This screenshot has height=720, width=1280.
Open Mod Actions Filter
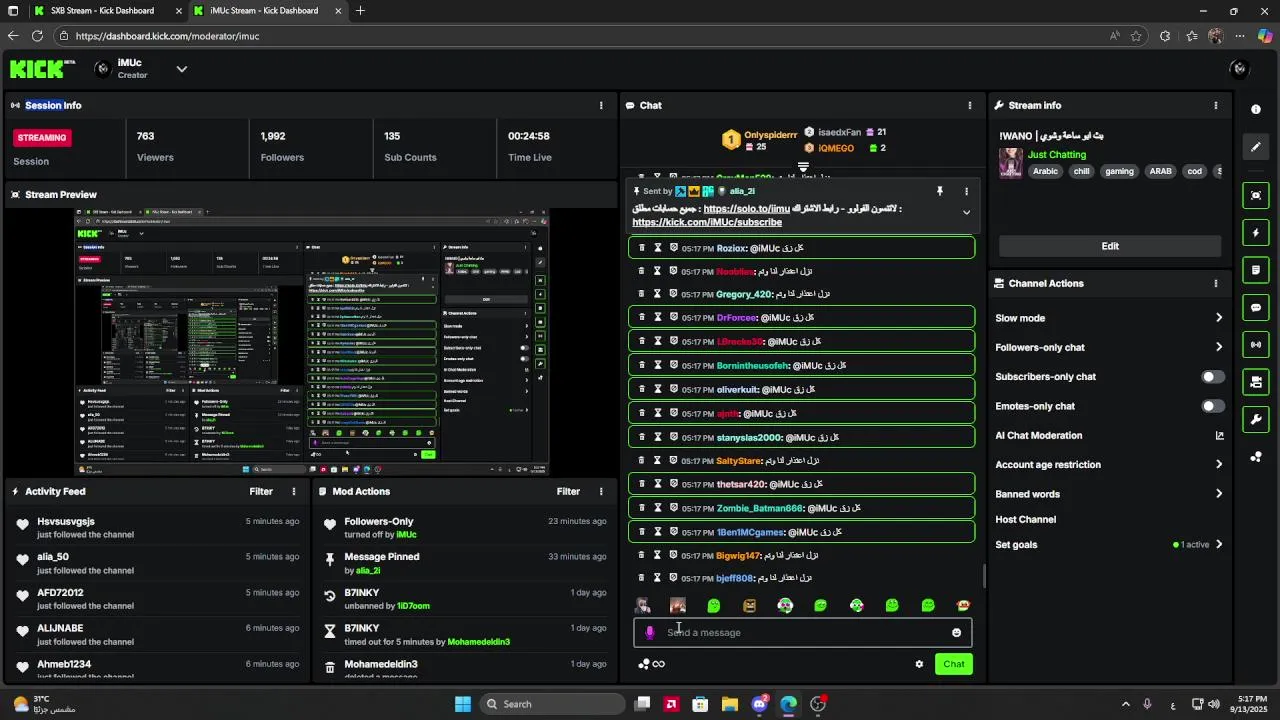pyautogui.click(x=568, y=491)
